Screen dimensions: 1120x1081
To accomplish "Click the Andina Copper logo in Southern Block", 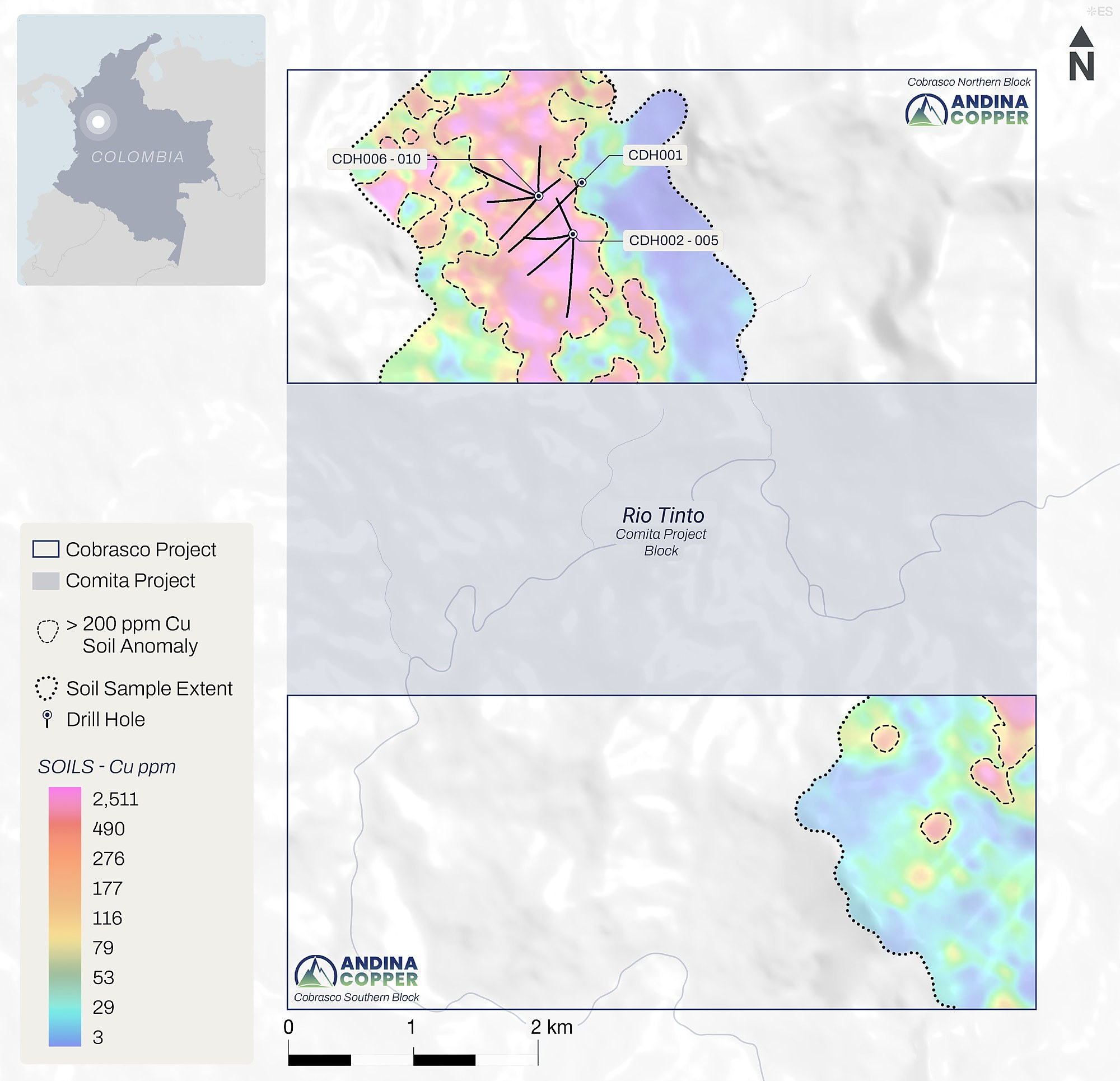I will click(x=356, y=971).
